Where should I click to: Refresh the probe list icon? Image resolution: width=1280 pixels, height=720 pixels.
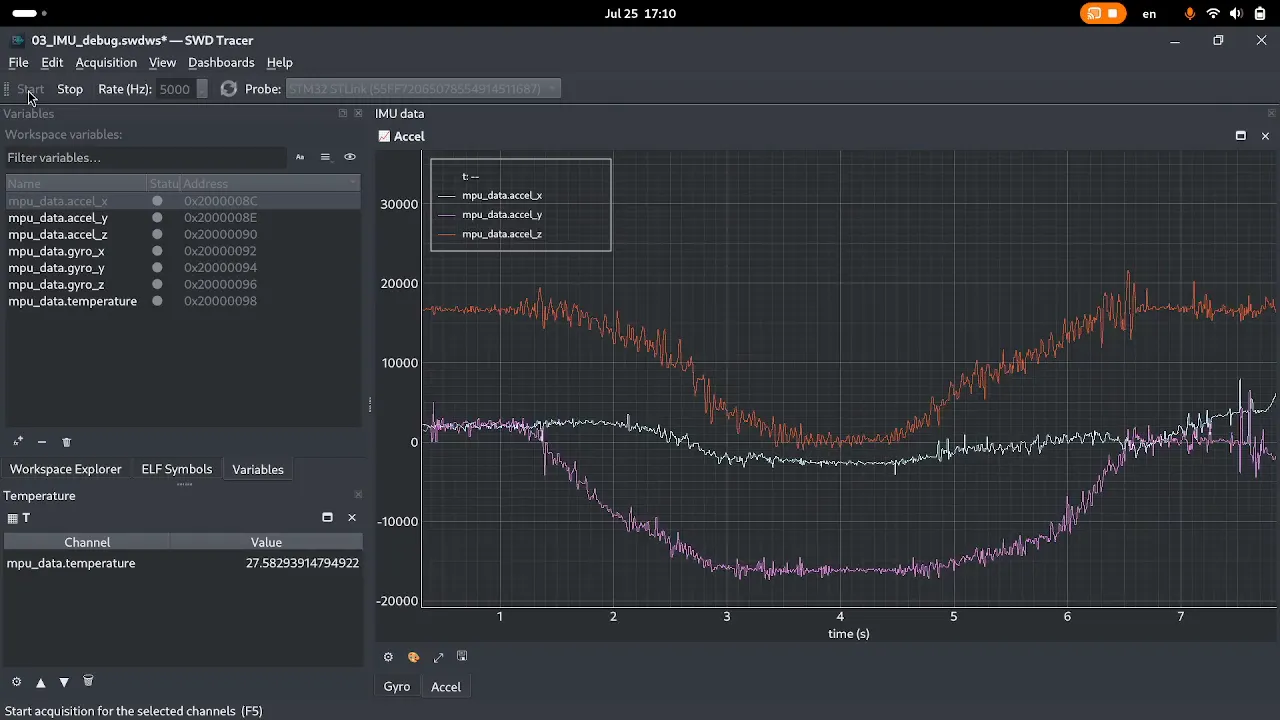pos(229,89)
